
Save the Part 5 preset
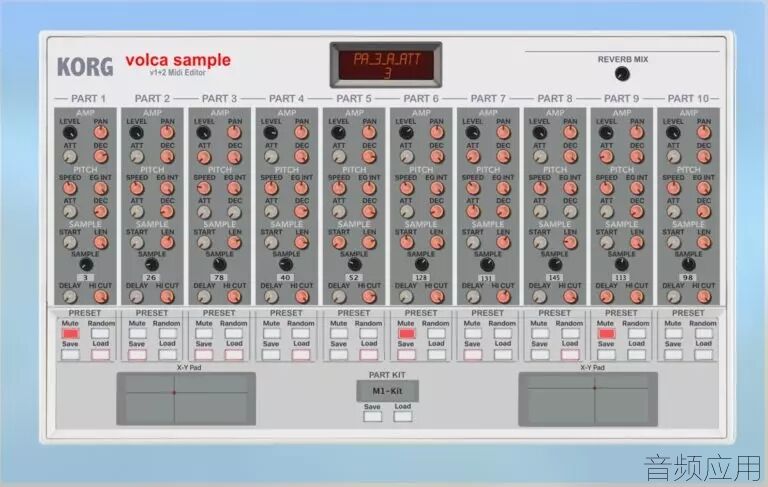click(x=339, y=355)
